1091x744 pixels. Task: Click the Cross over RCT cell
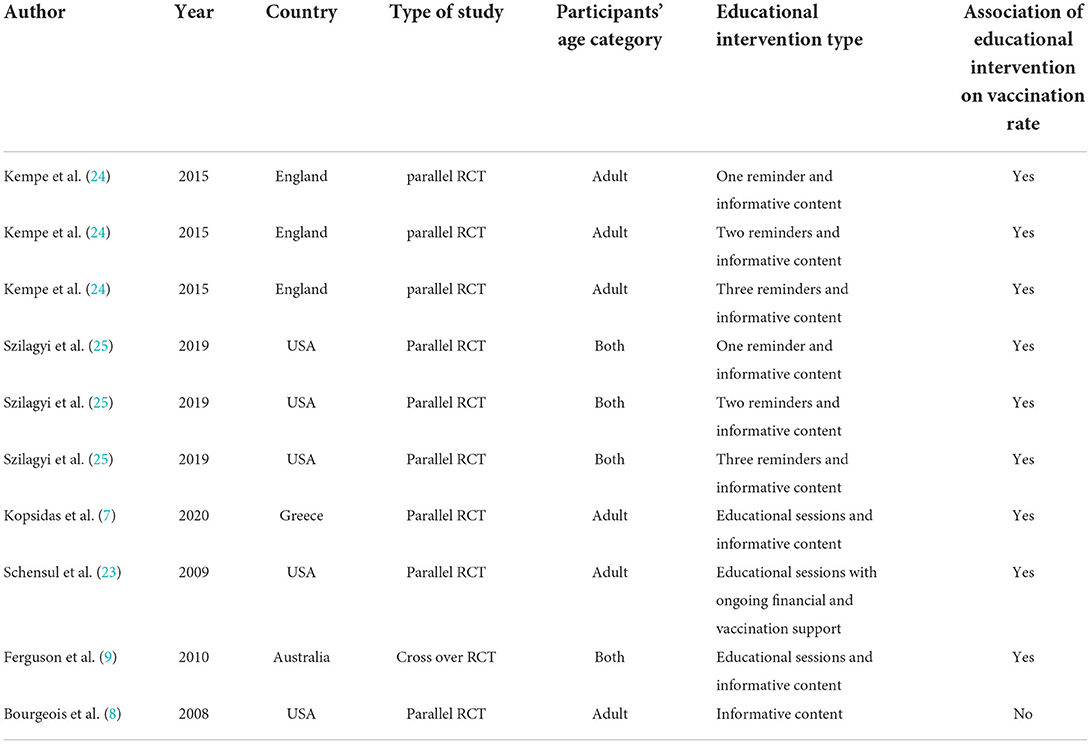[x=446, y=657]
